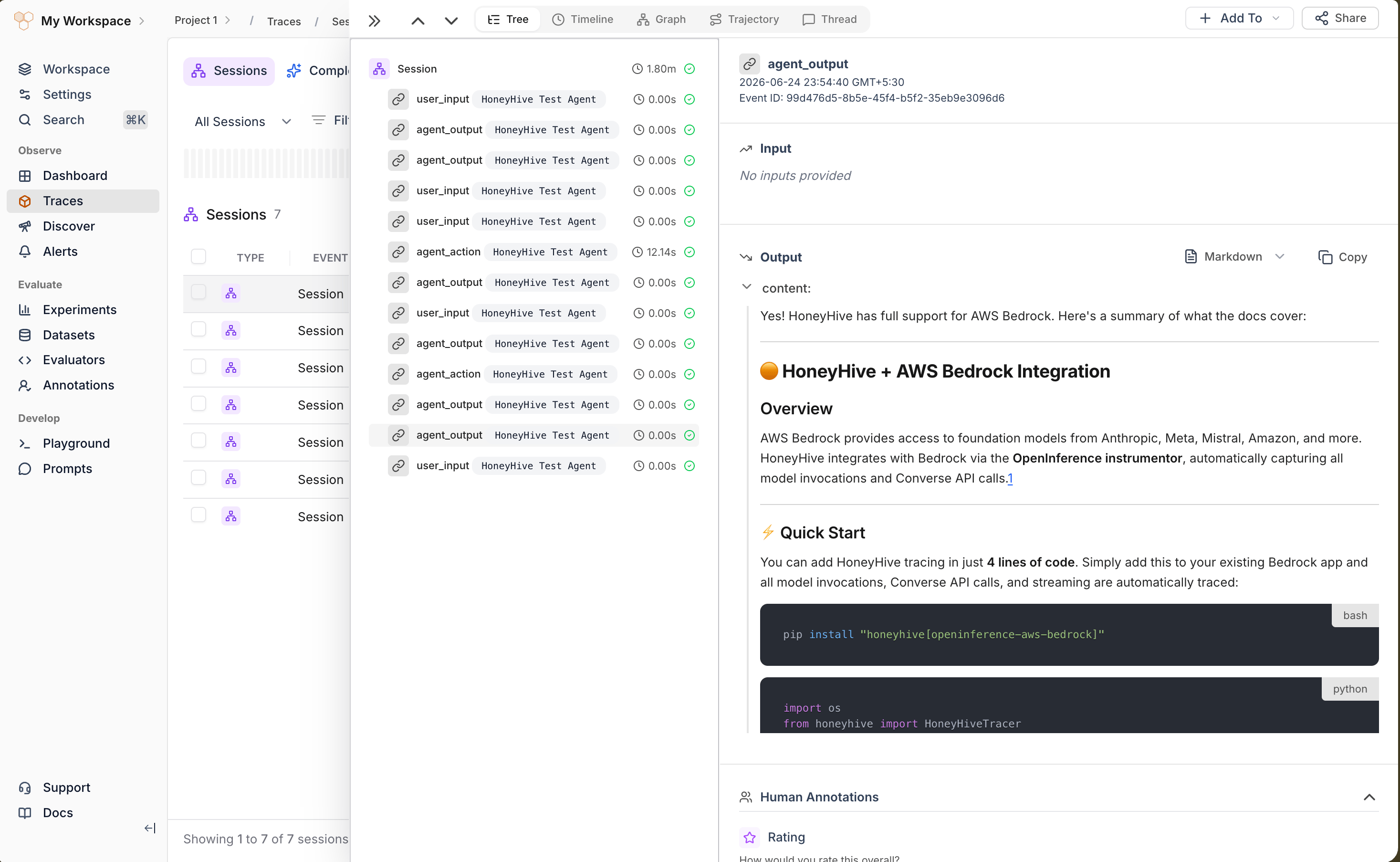Check the seventh Session row checkbox

click(199, 515)
